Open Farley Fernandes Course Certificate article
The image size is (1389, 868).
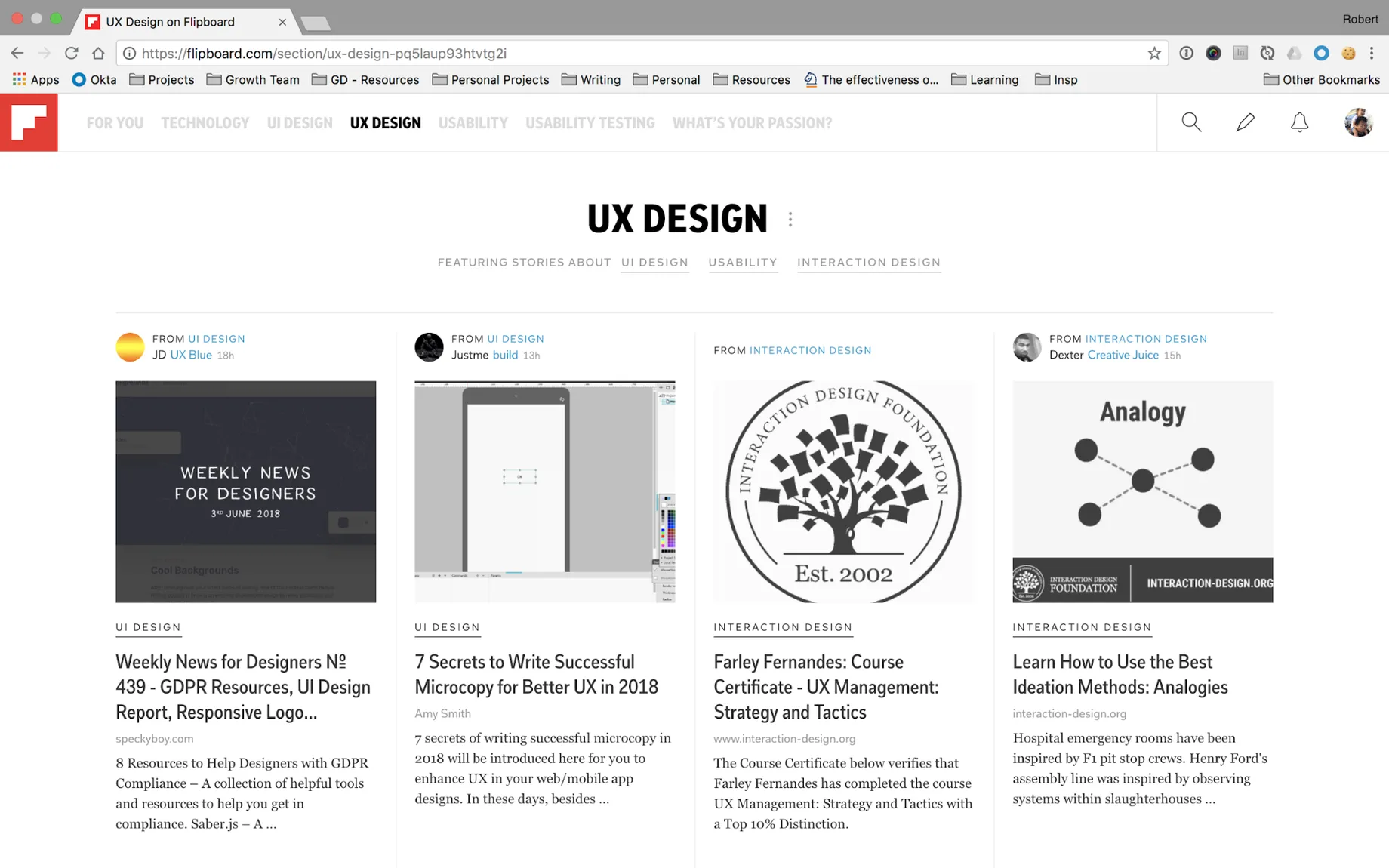pos(826,687)
